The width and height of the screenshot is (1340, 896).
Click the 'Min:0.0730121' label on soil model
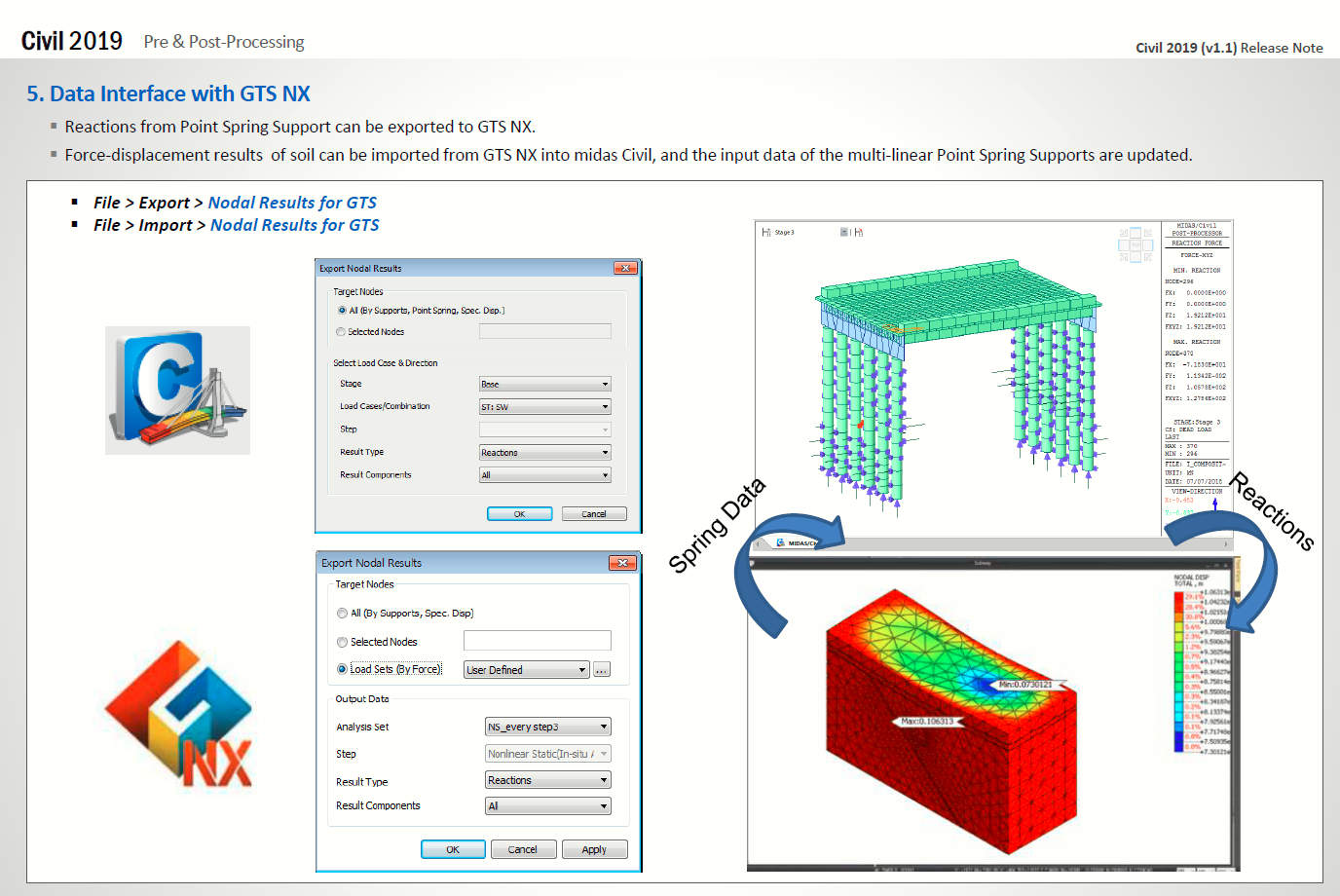click(1024, 685)
